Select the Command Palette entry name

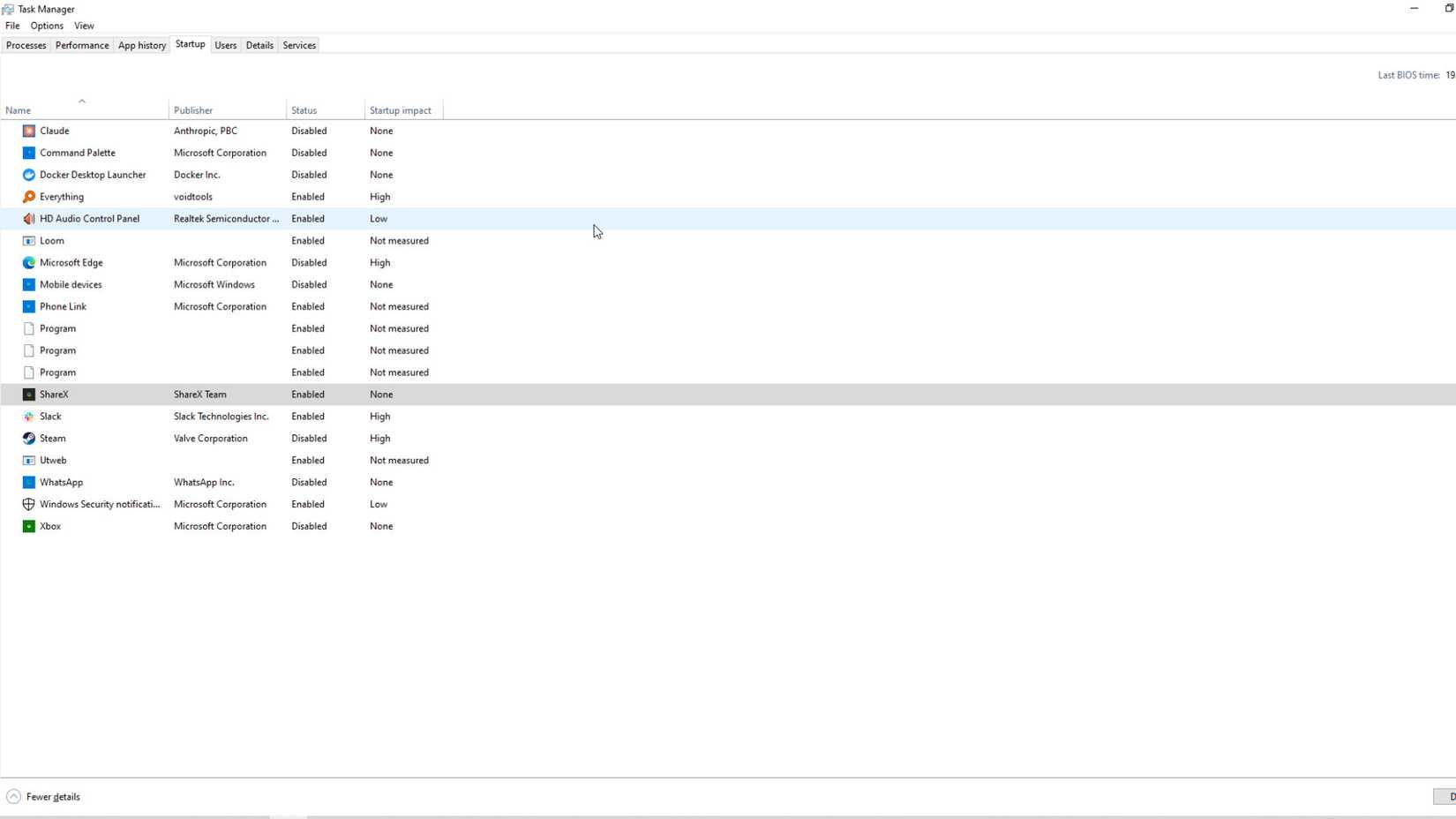click(x=78, y=153)
